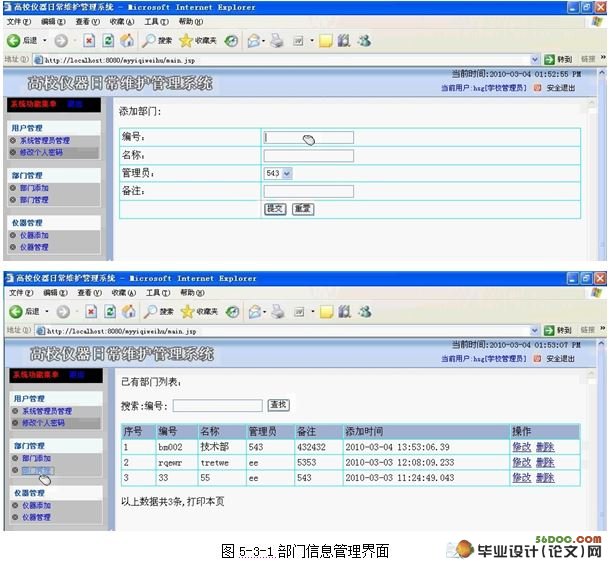Open the 工具(T) menu in the top window
Viewport: 610px width, 565px height.
tap(156, 21)
